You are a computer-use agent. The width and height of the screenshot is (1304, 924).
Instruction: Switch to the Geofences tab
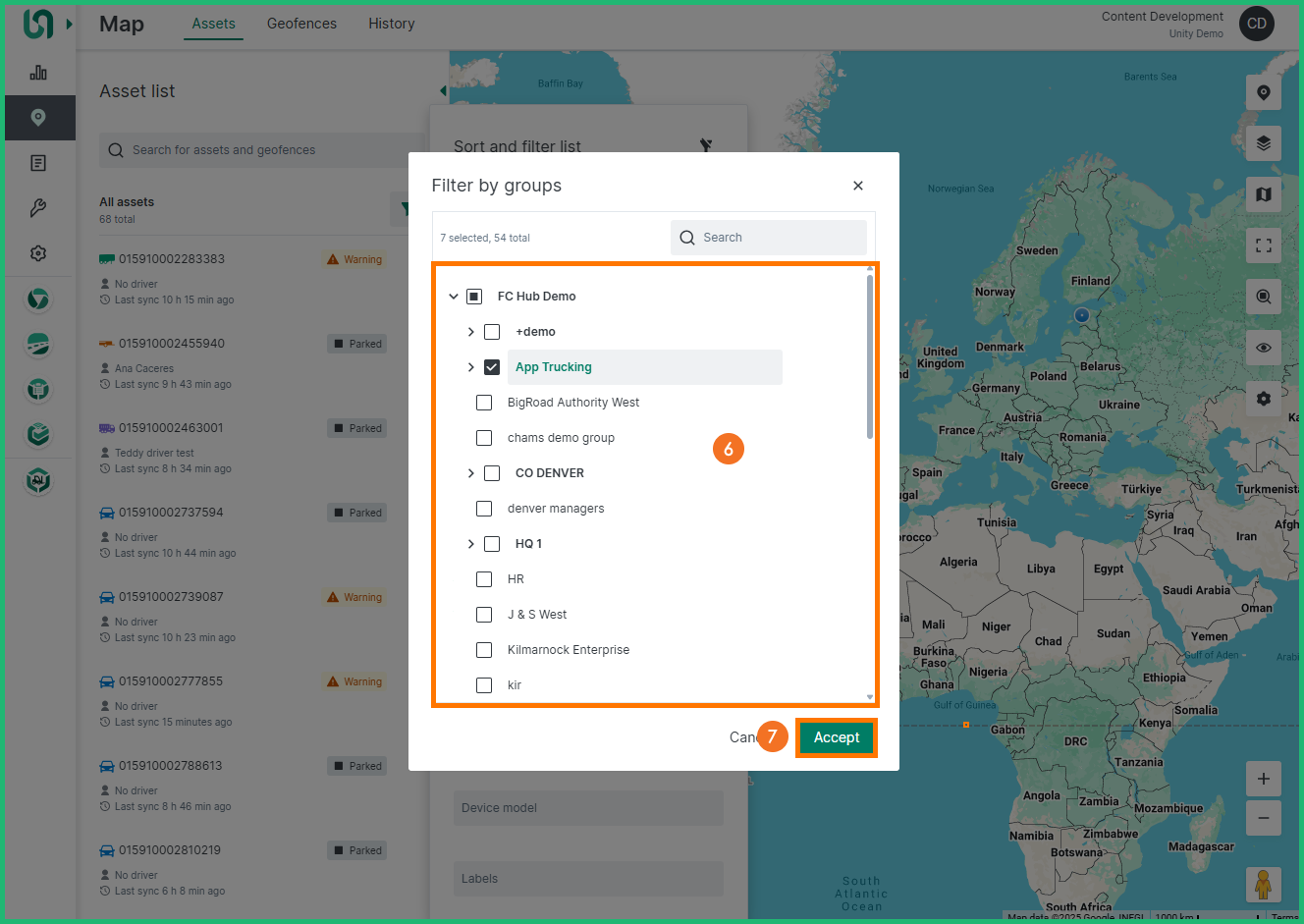(x=301, y=24)
